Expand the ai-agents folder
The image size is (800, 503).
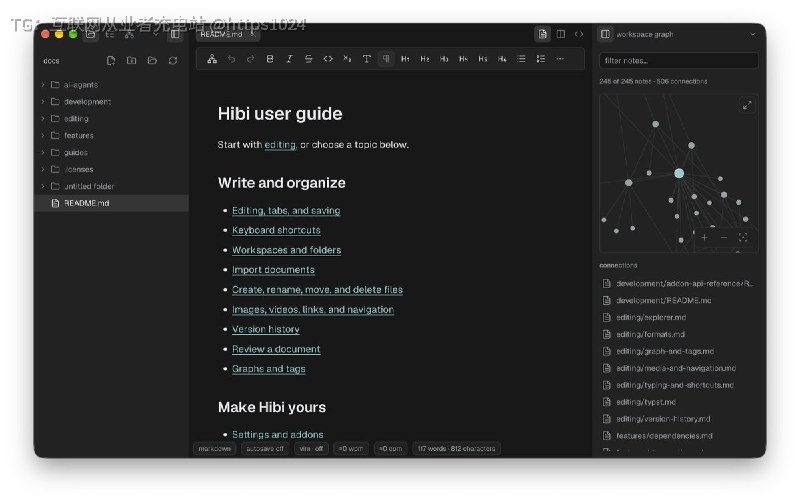pos(111,85)
